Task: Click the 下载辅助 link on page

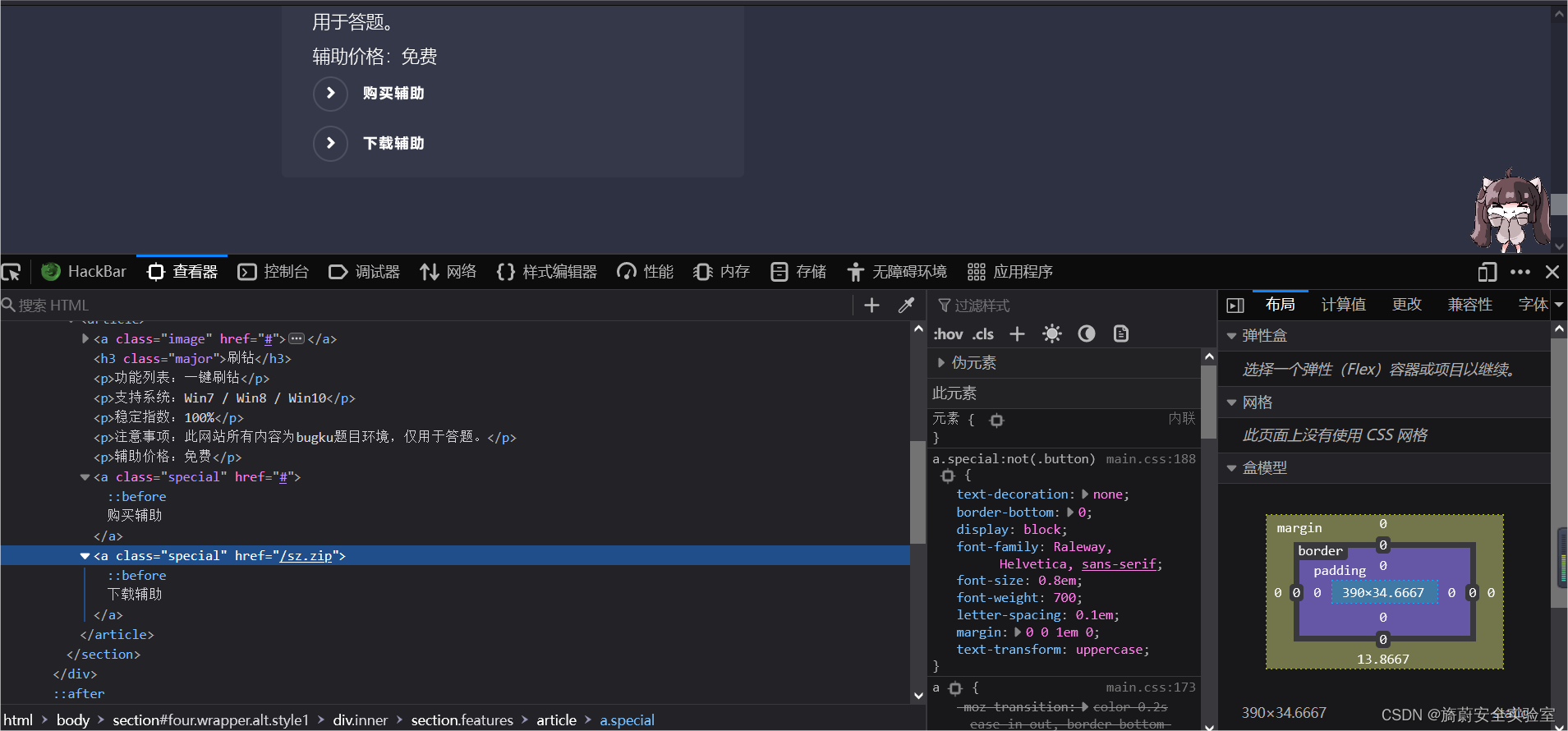Action: click(393, 143)
